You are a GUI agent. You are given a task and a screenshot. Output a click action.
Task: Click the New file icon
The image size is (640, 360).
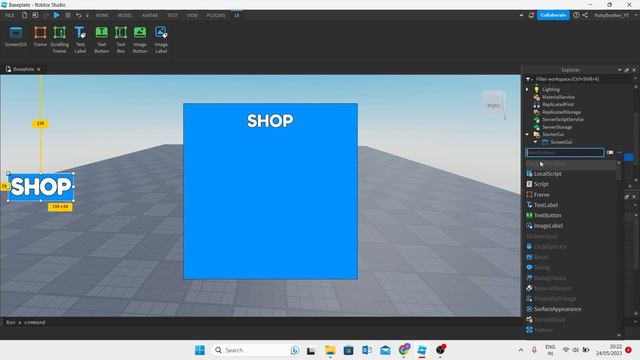coord(24,15)
